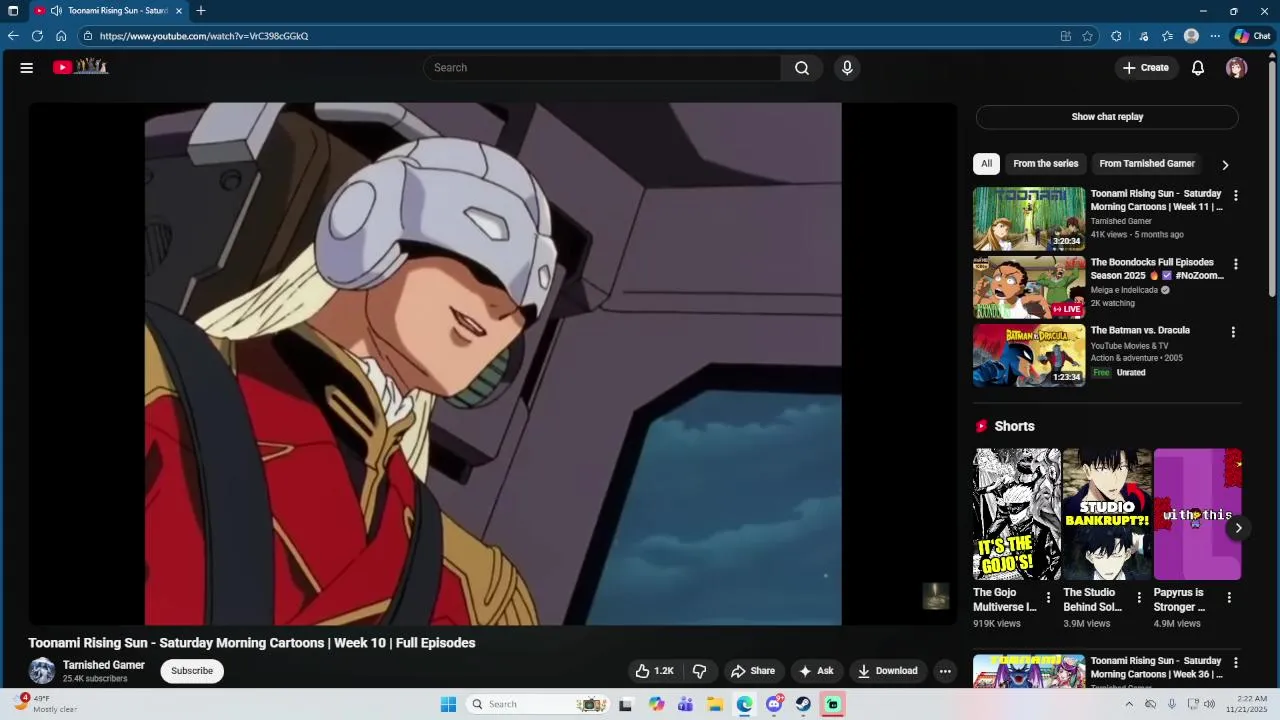Toggle microphone status in system tray
Image resolution: width=1280 pixels, height=720 pixels.
click(x=1171, y=704)
